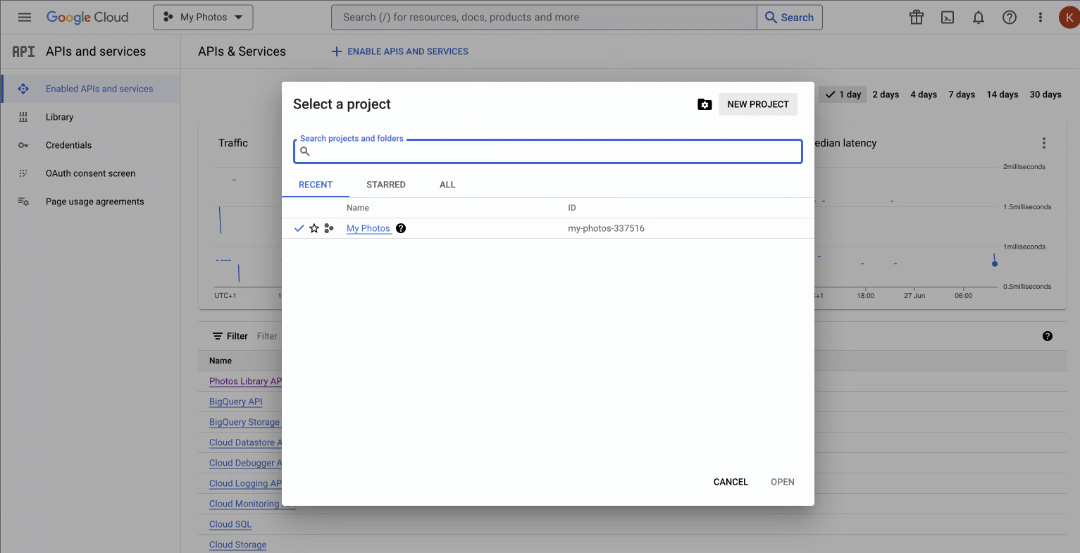Open the Cloud Logging API link
Image resolution: width=1080 pixels, height=553 pixels.
pyautogui.click(x=245, y=483)
